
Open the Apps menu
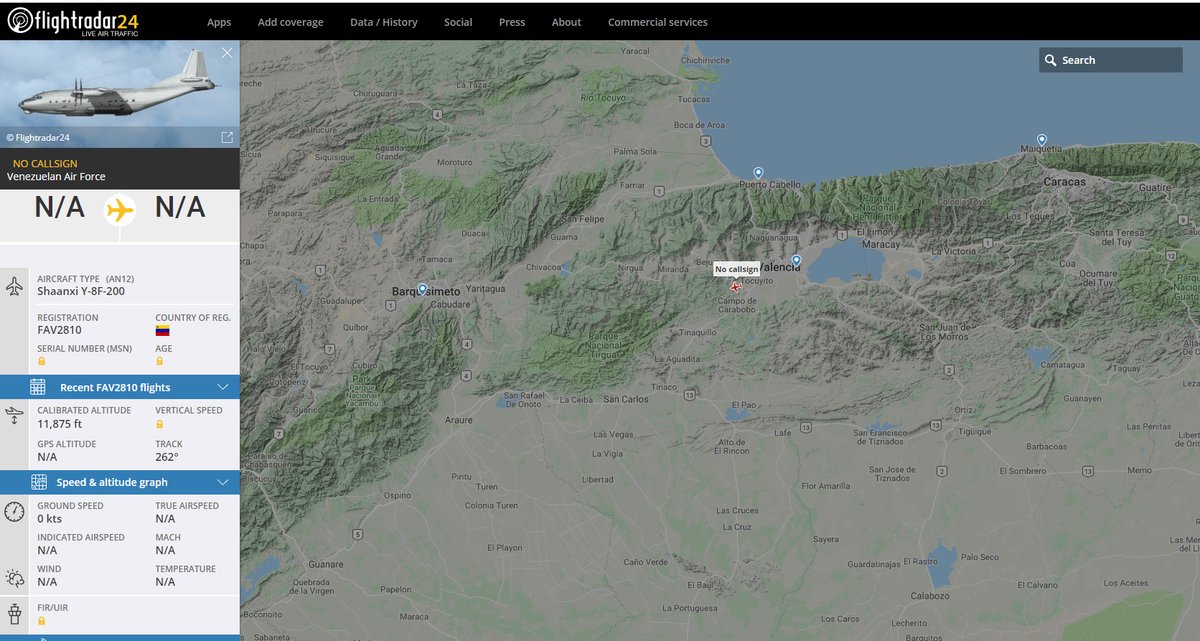[219, 22]
